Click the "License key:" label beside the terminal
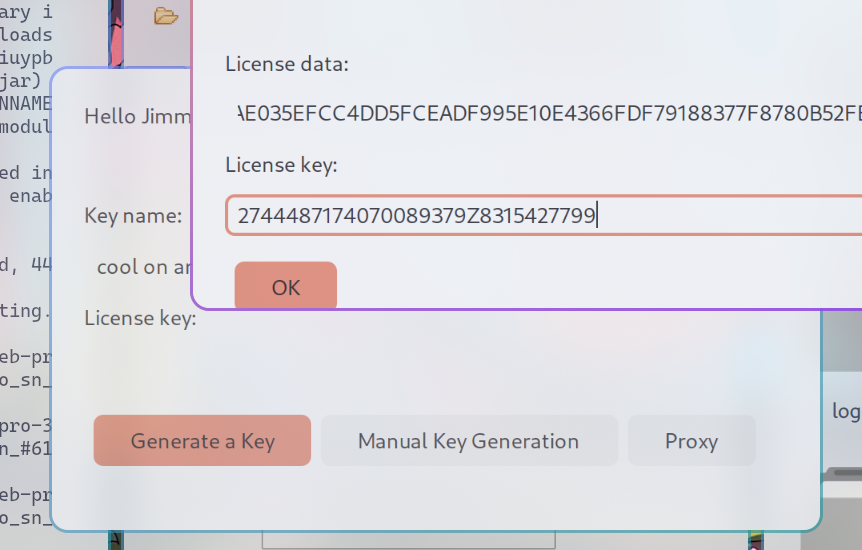 coord(140,318)
